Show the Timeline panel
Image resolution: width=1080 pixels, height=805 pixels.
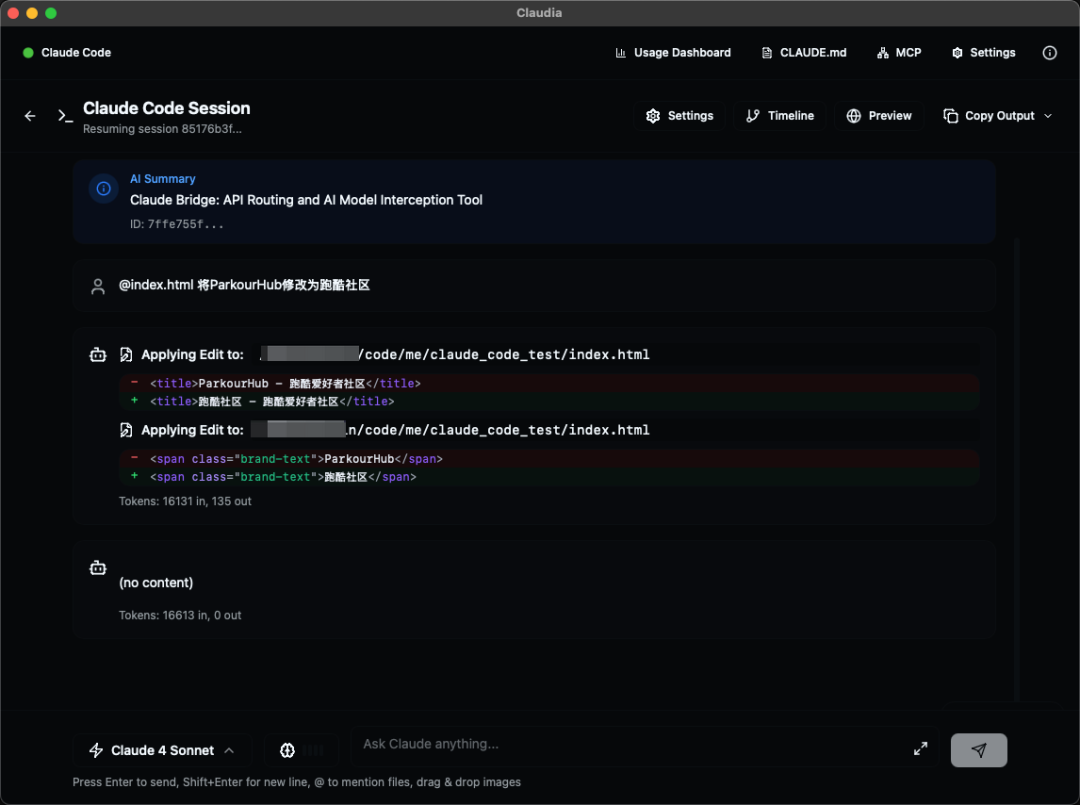(780, 116)
